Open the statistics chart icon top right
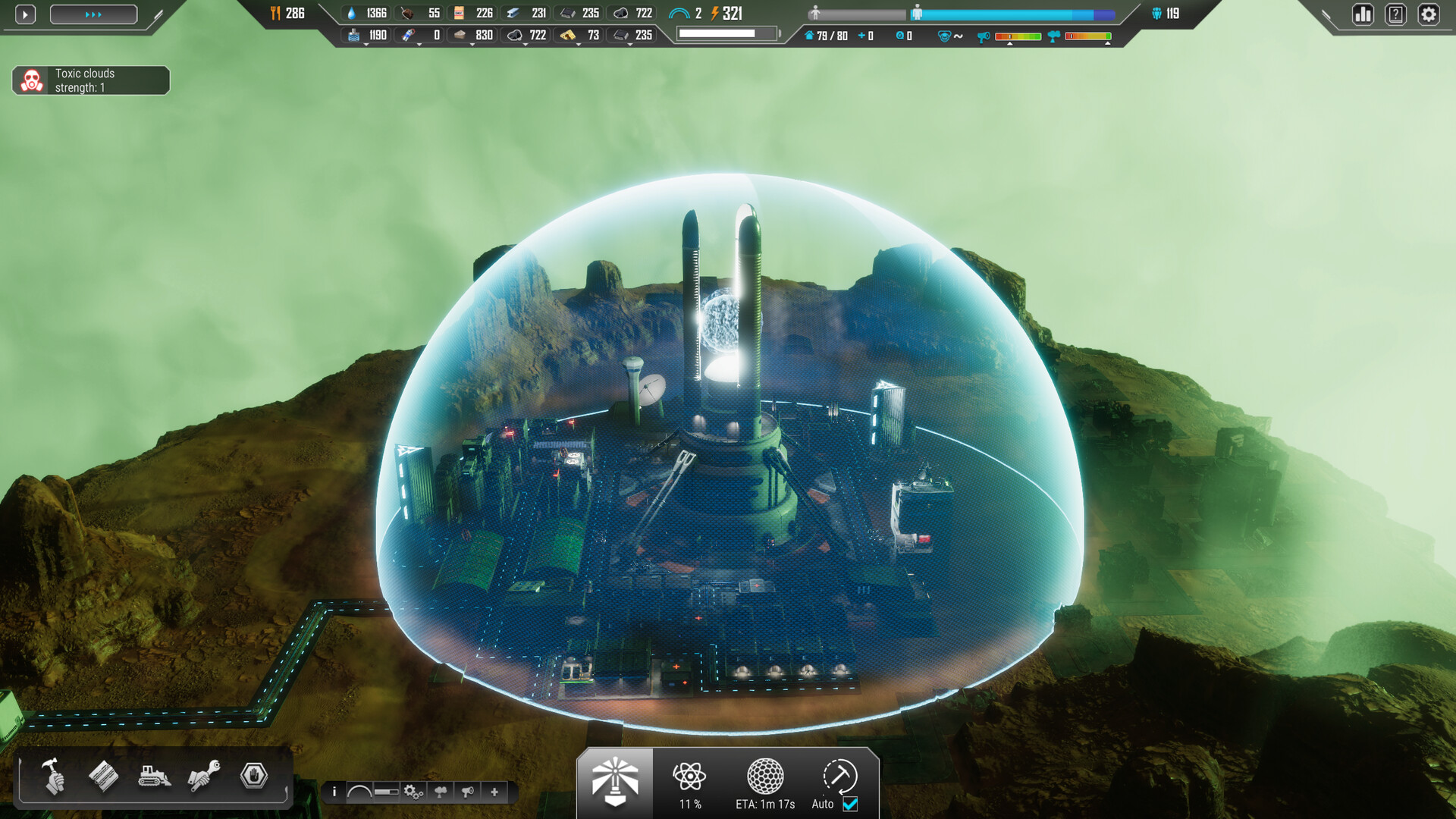This screenshot has height=819, width=1456. coord(1363,15)
